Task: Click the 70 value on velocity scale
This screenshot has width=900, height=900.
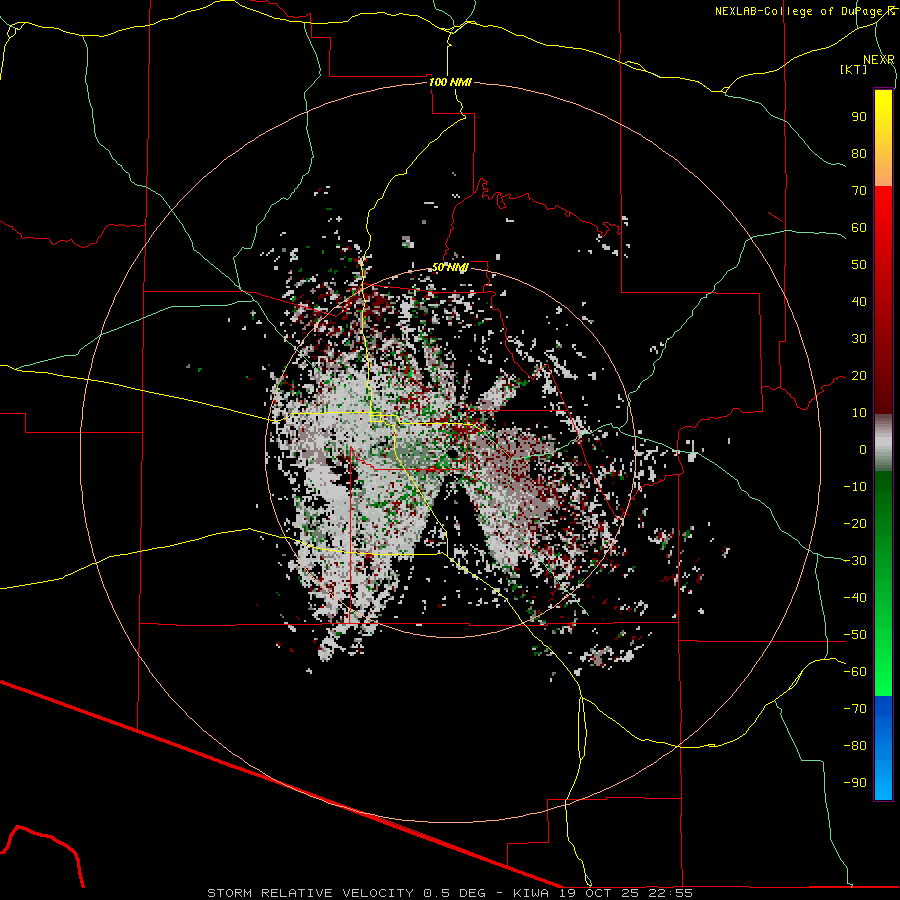Action: pos(859,191)
